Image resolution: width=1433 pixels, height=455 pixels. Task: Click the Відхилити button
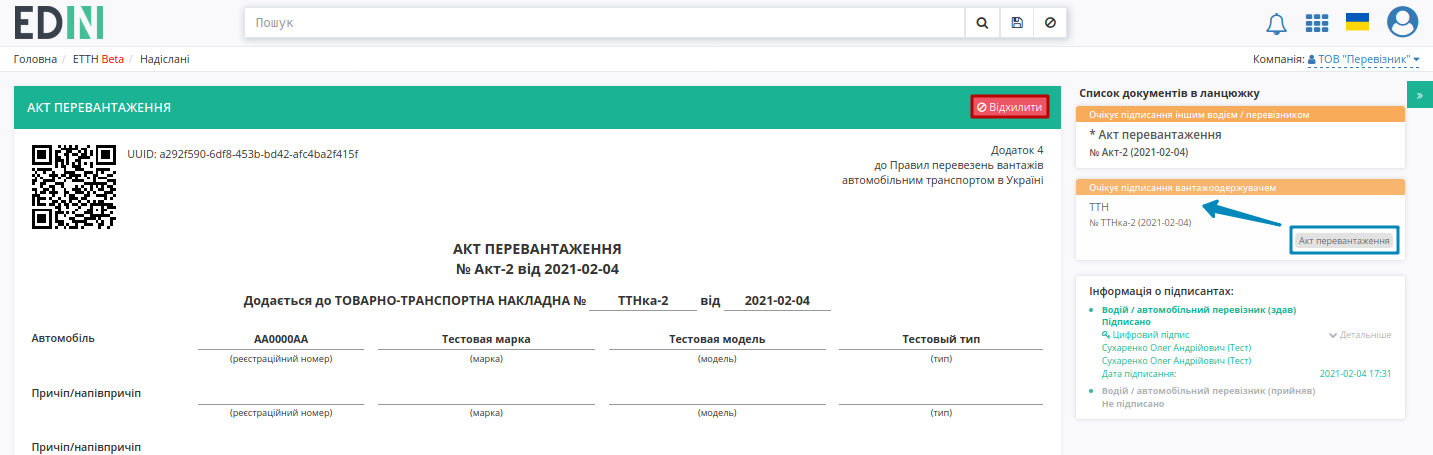[1010, 107]
